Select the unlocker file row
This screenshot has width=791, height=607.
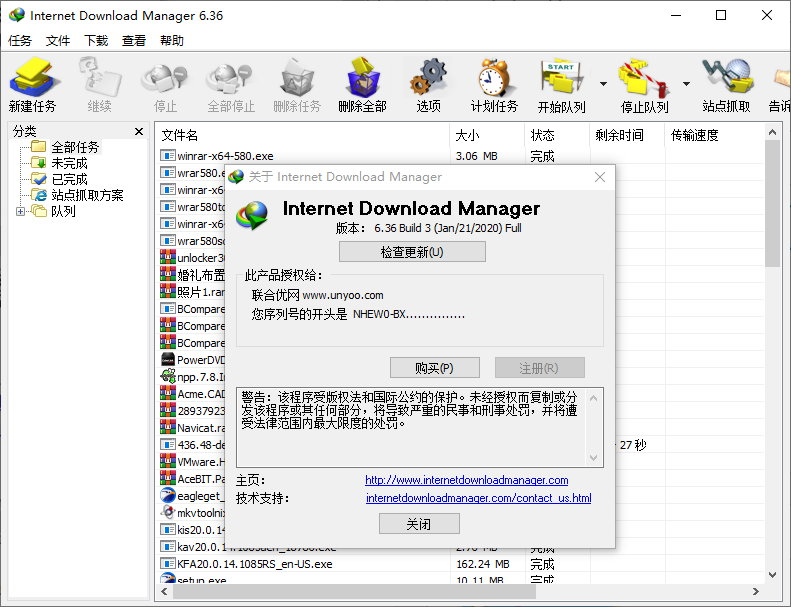pyautogui.click(x=192, y=257)
